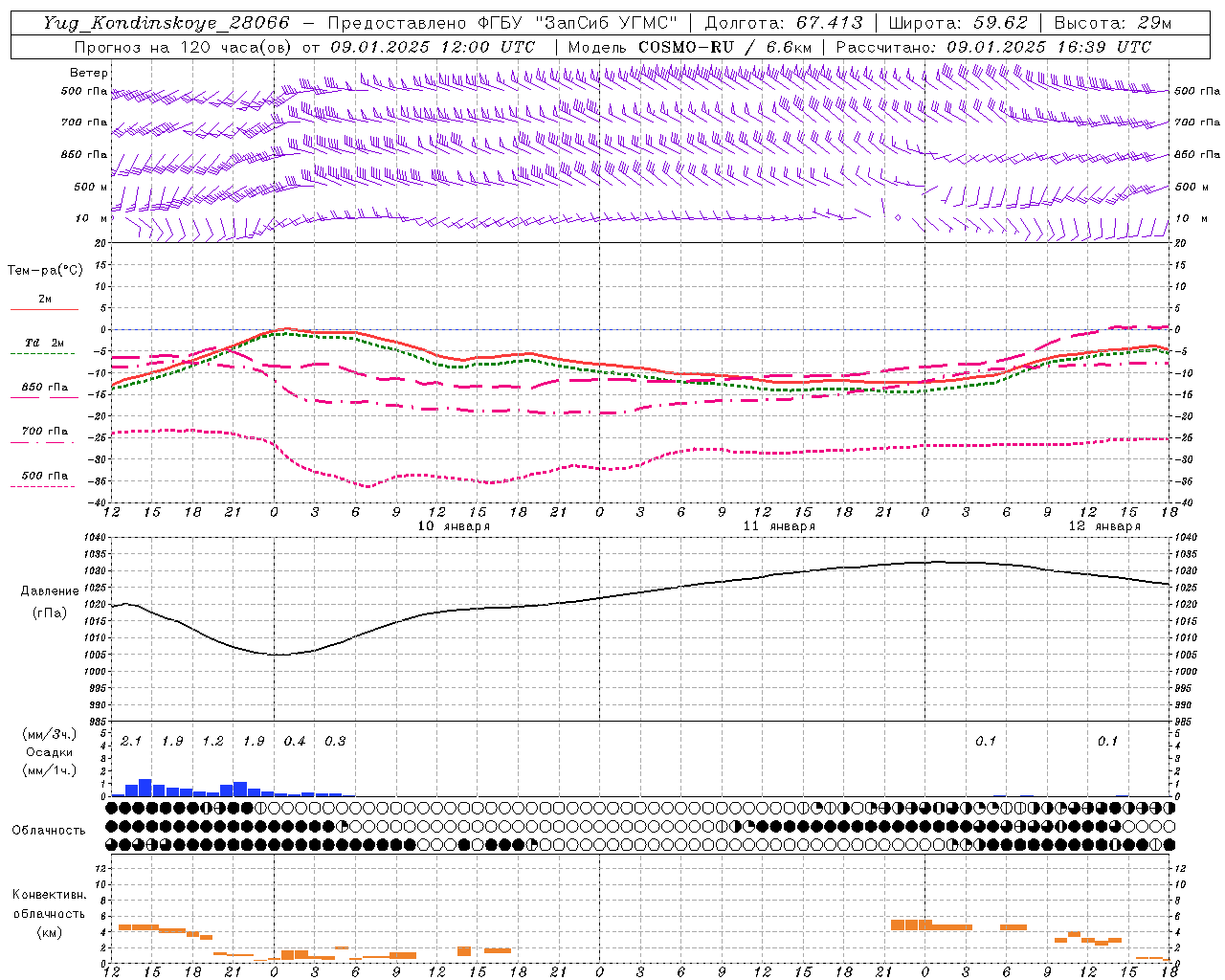Click the station title Yug_Kondinskoye_28066

(167, 23)
